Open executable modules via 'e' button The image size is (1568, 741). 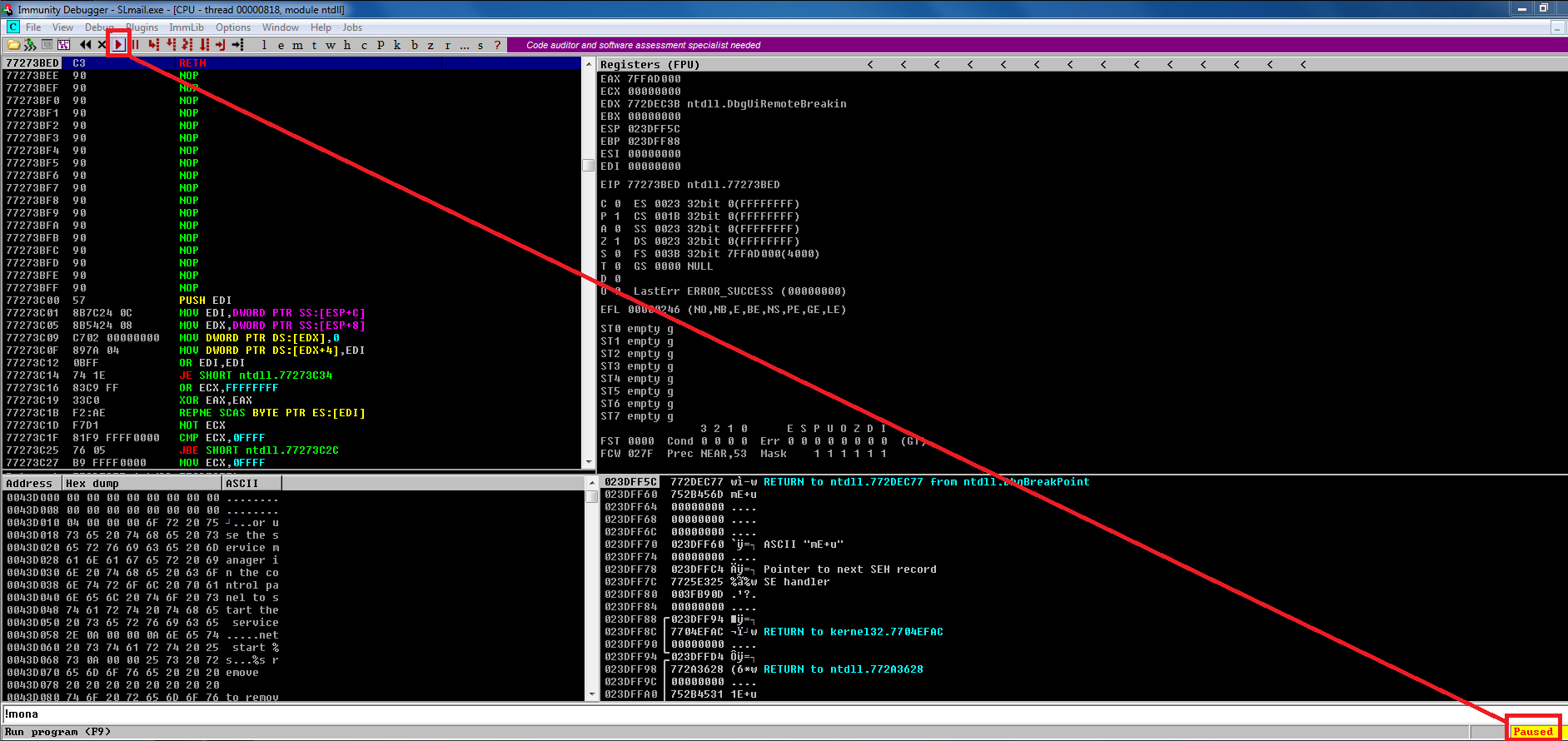click(281, 45)
